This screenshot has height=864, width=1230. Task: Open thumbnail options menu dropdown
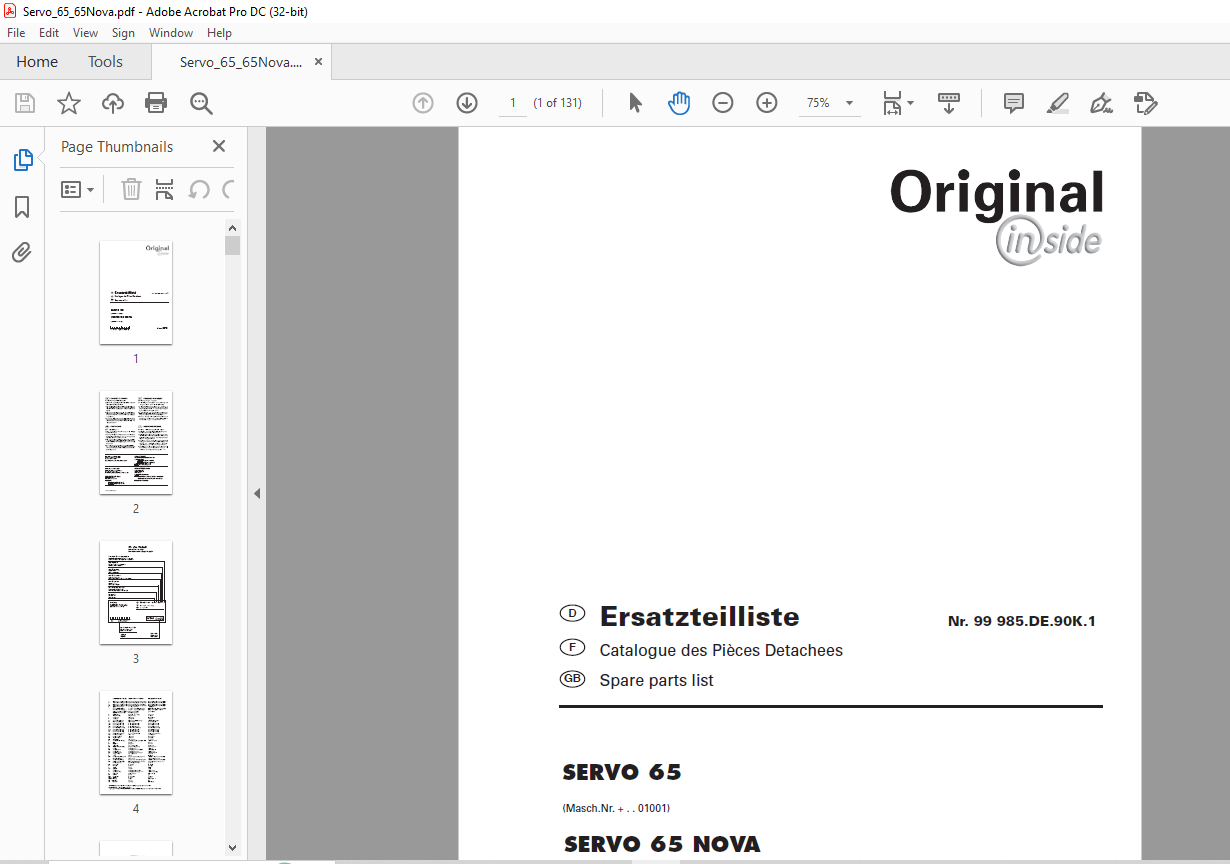click(x=77, y=189)
